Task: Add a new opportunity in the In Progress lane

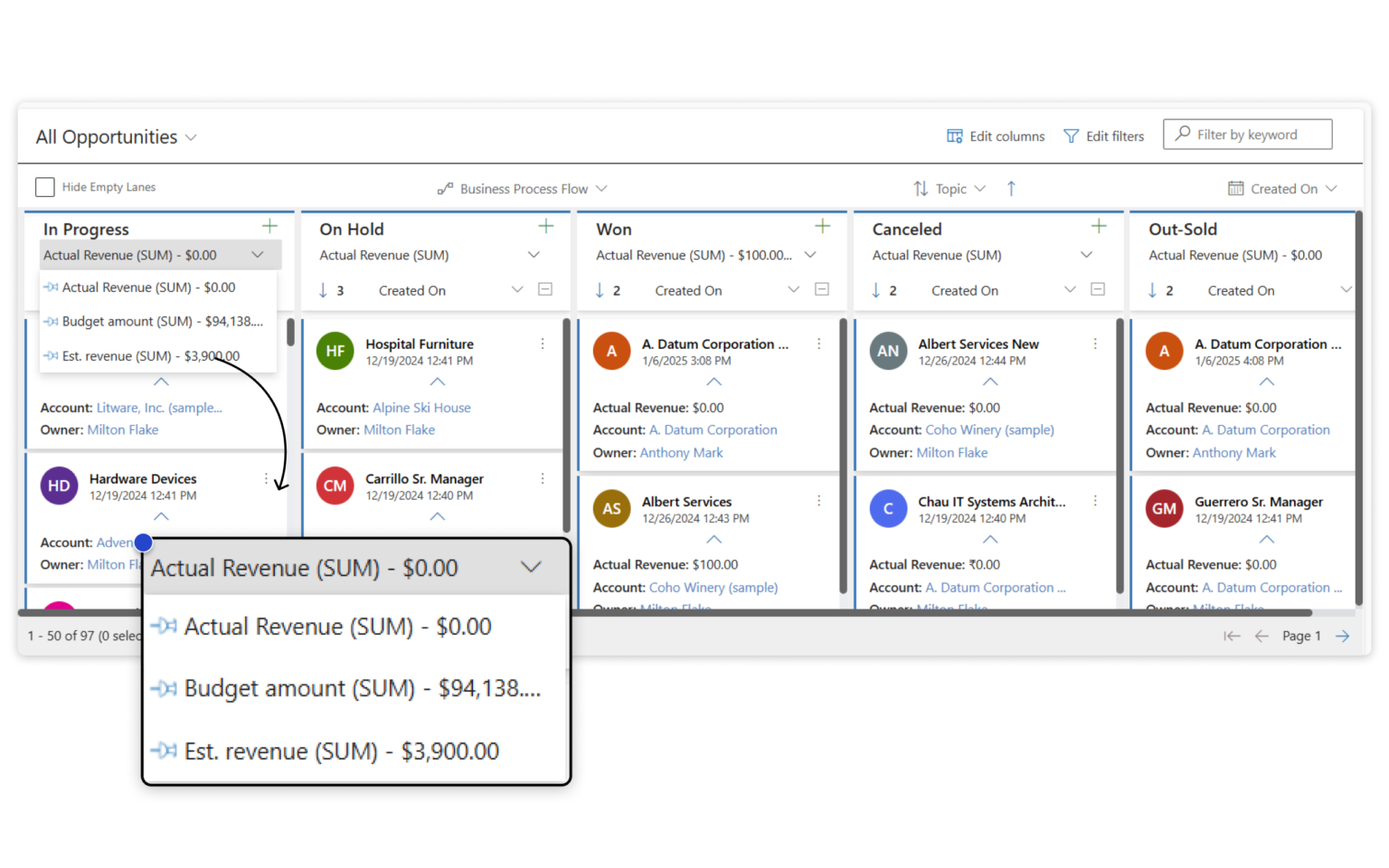Action: (269, 226)
